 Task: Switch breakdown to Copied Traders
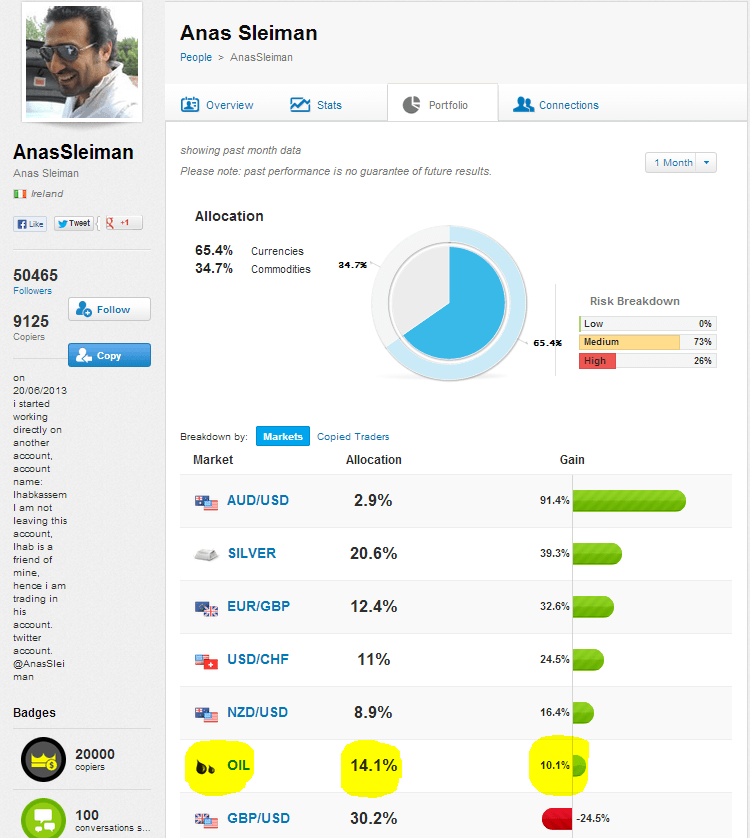[353, 437]
